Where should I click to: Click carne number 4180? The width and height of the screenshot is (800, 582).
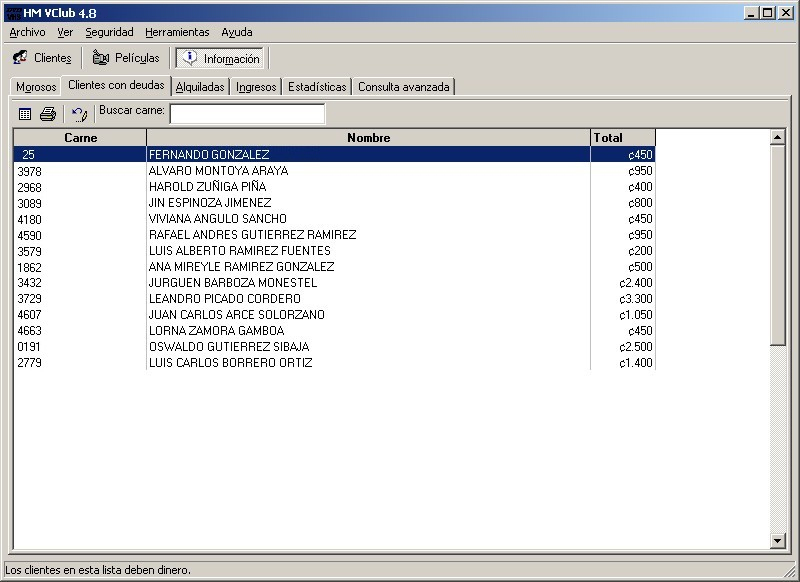pyautogui.click(x=29, y=219)
